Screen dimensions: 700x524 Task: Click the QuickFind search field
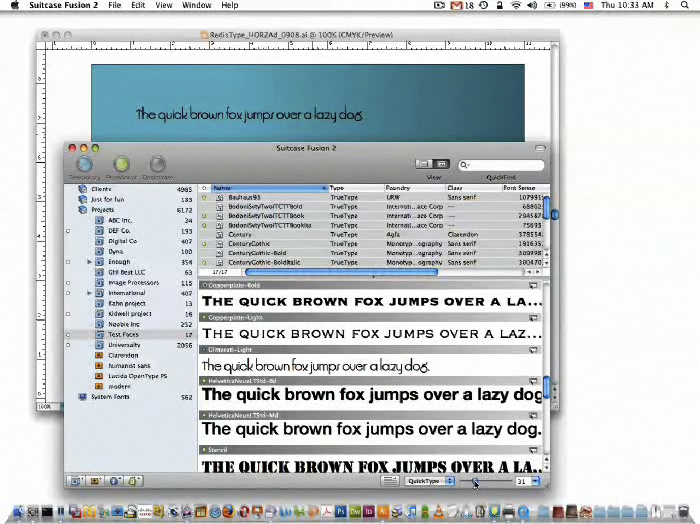[502, 165]
